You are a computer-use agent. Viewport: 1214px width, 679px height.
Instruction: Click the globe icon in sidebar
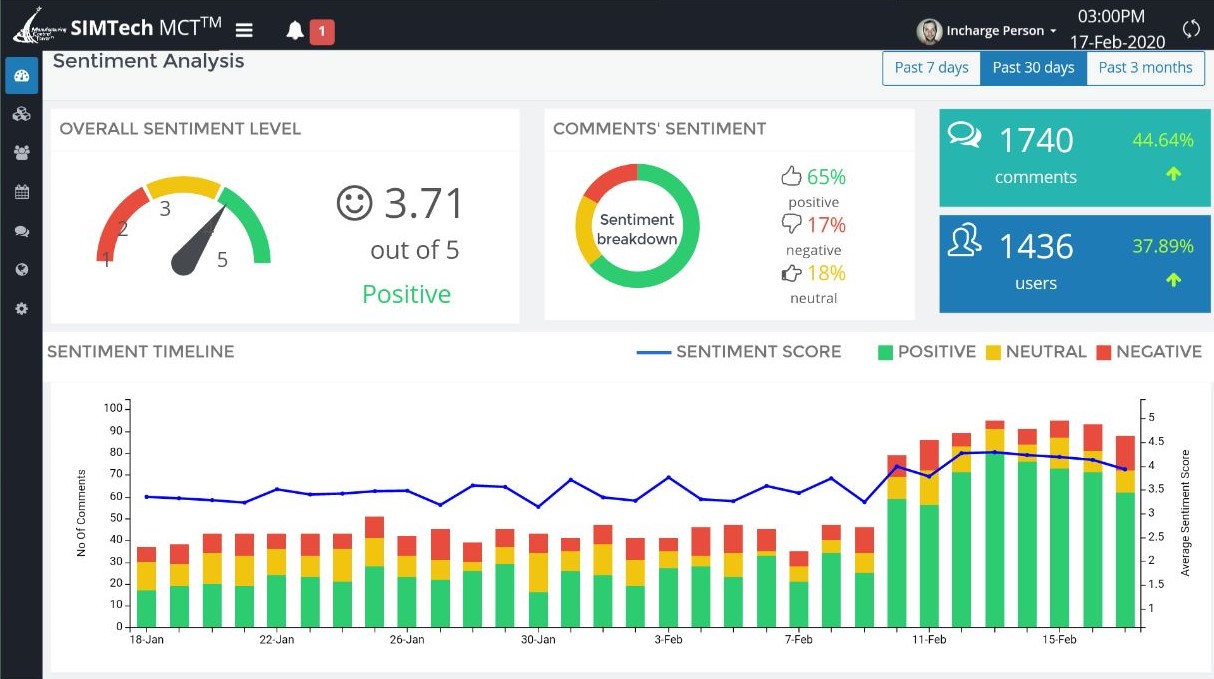click(x=21, y=270)
